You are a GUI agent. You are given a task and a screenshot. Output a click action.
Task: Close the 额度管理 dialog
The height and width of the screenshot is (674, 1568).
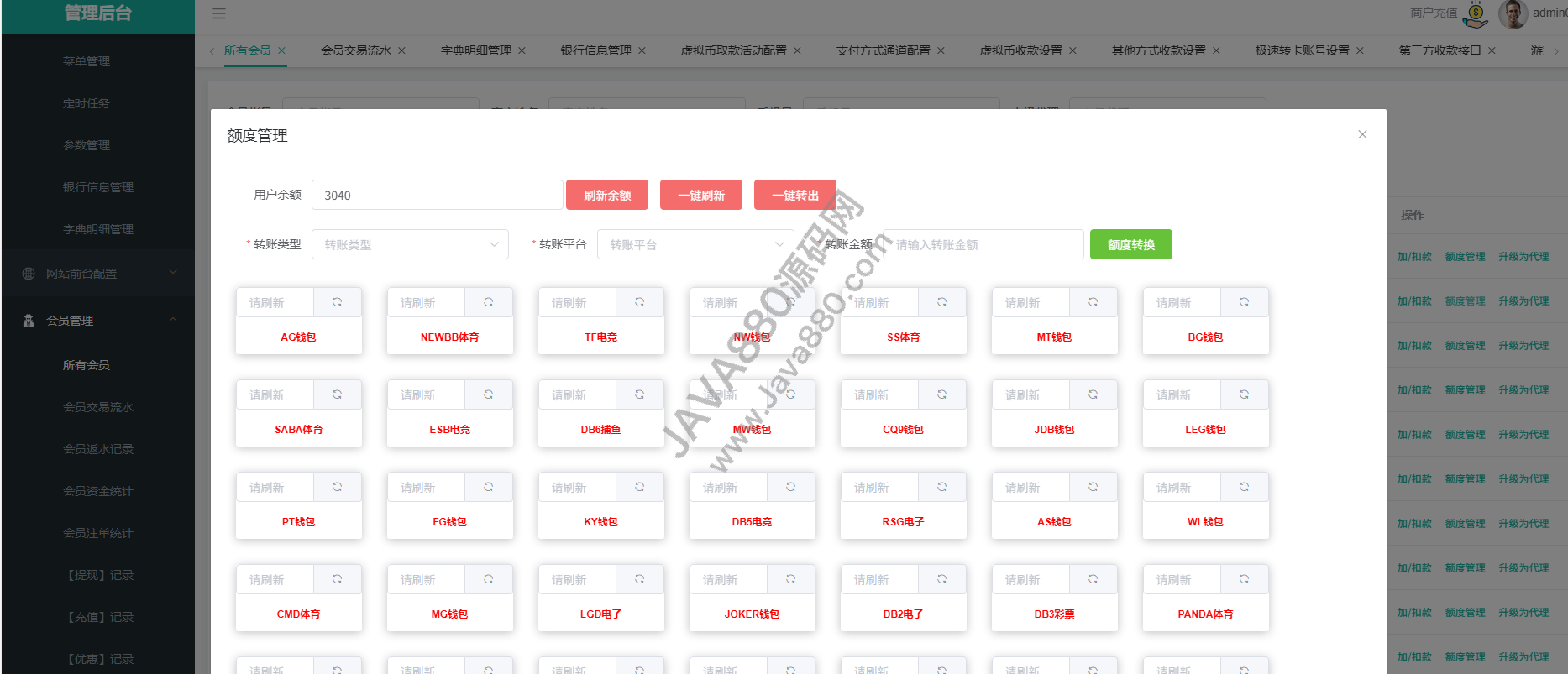click(1362, 134)
